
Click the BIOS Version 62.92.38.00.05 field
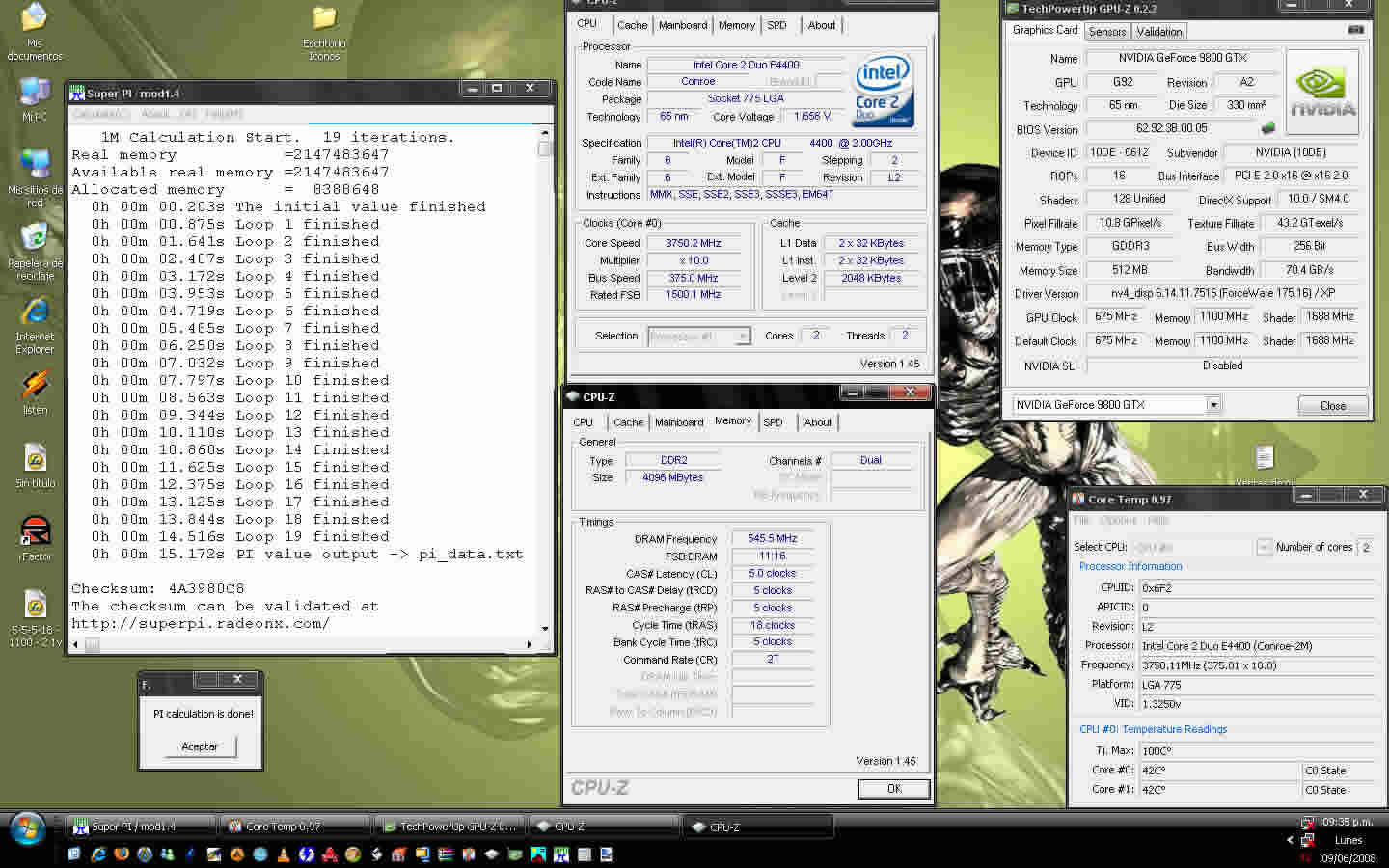1172,128
